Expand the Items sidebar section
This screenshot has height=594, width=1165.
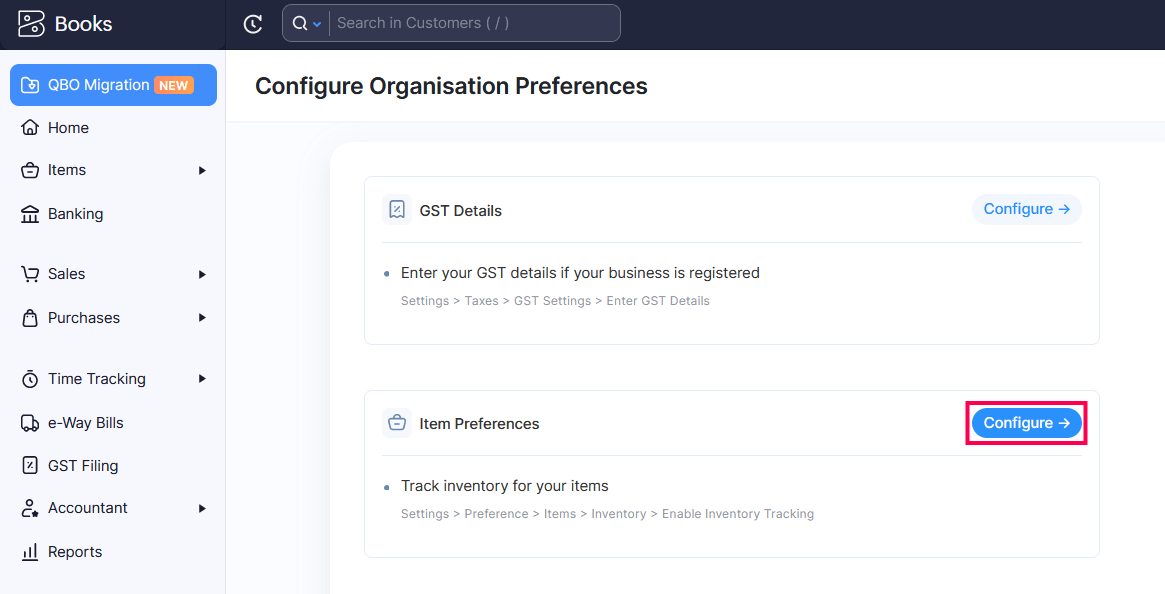coord(202,170)
